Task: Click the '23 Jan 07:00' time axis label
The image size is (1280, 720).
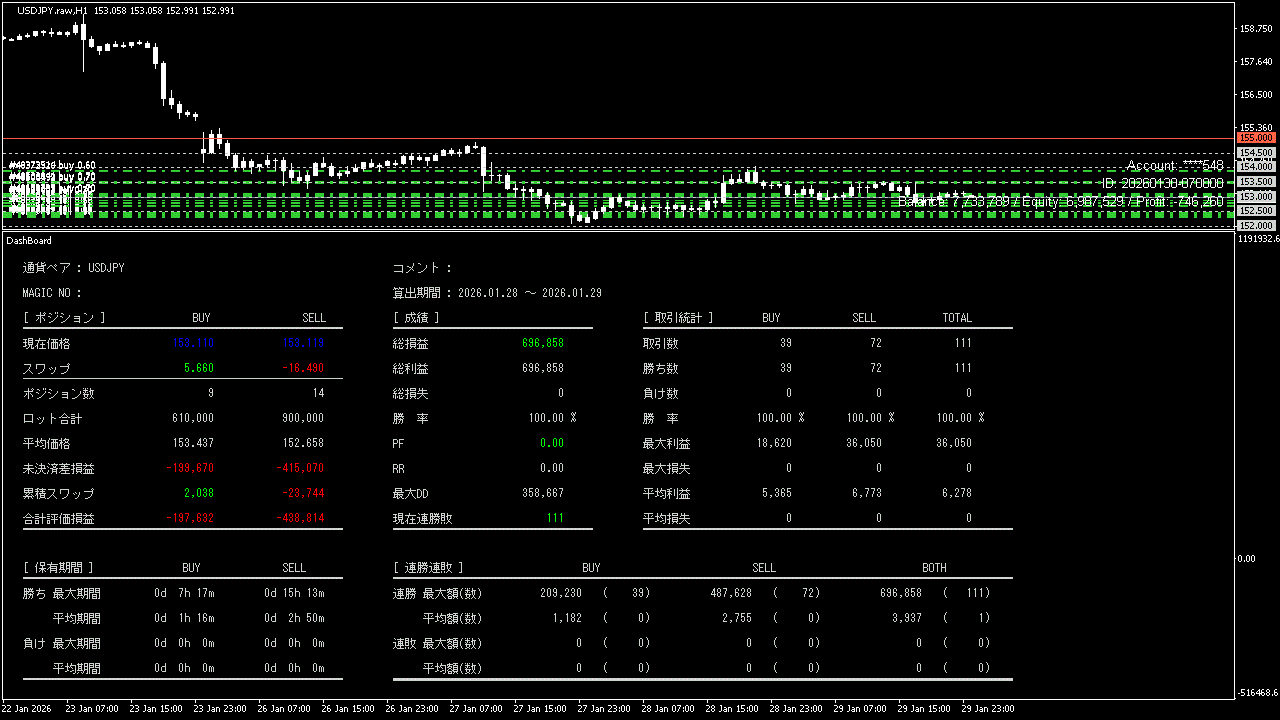Action: (94, 708)
